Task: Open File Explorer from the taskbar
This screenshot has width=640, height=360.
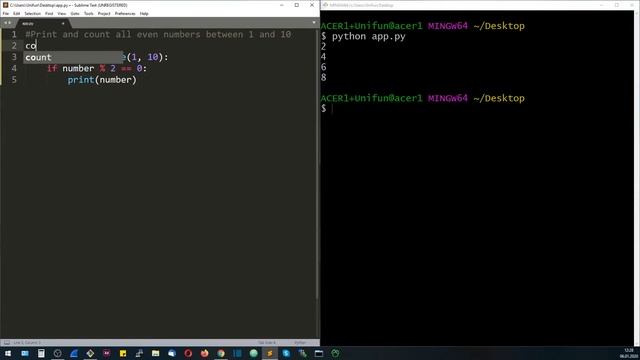Action: coord(156,353)
